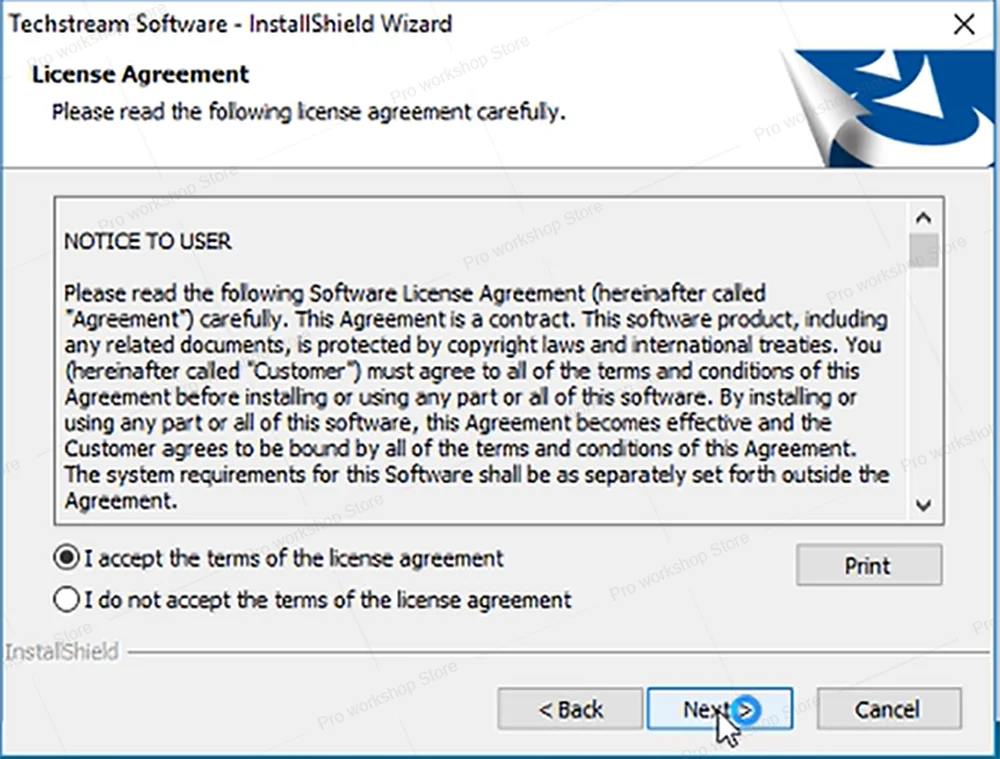Click the 'NOTICE TO USER' line
The image size is (1000, 759).
click(147, 241)
